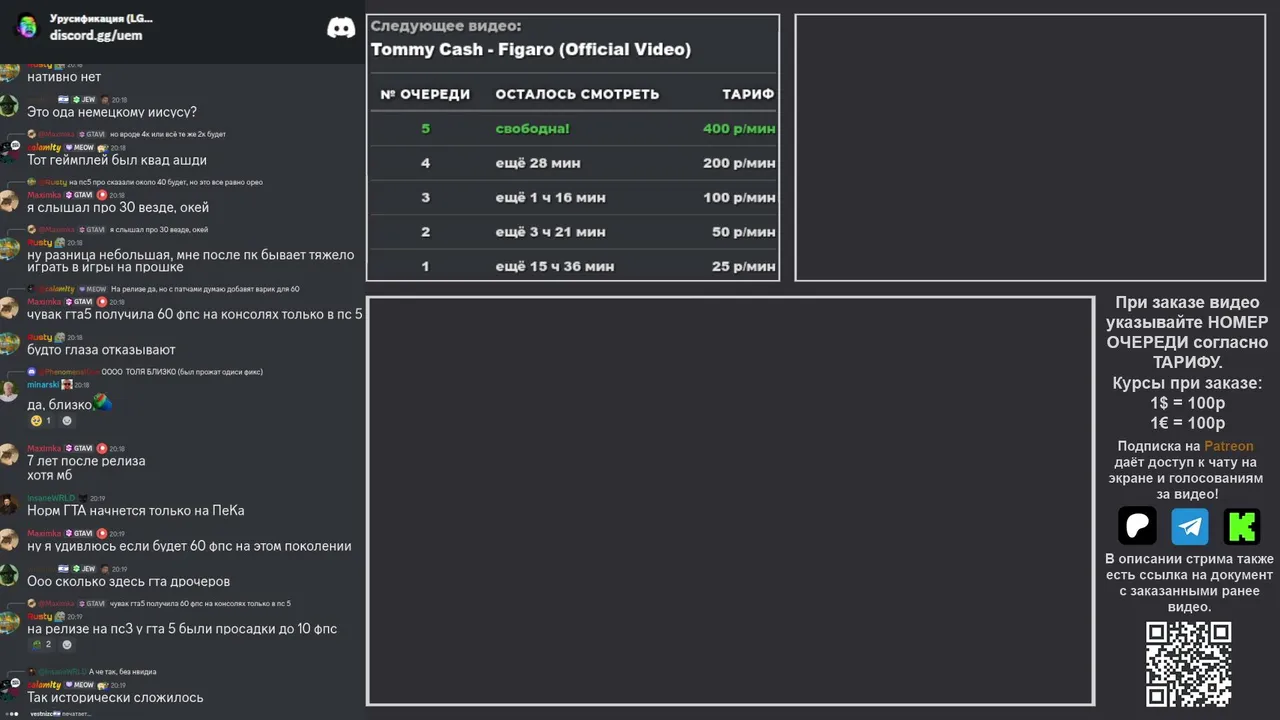Click avatar beside 'Тот геймплей был квад ашди'
Screen dimensions: 1280x720
[9, 153]
